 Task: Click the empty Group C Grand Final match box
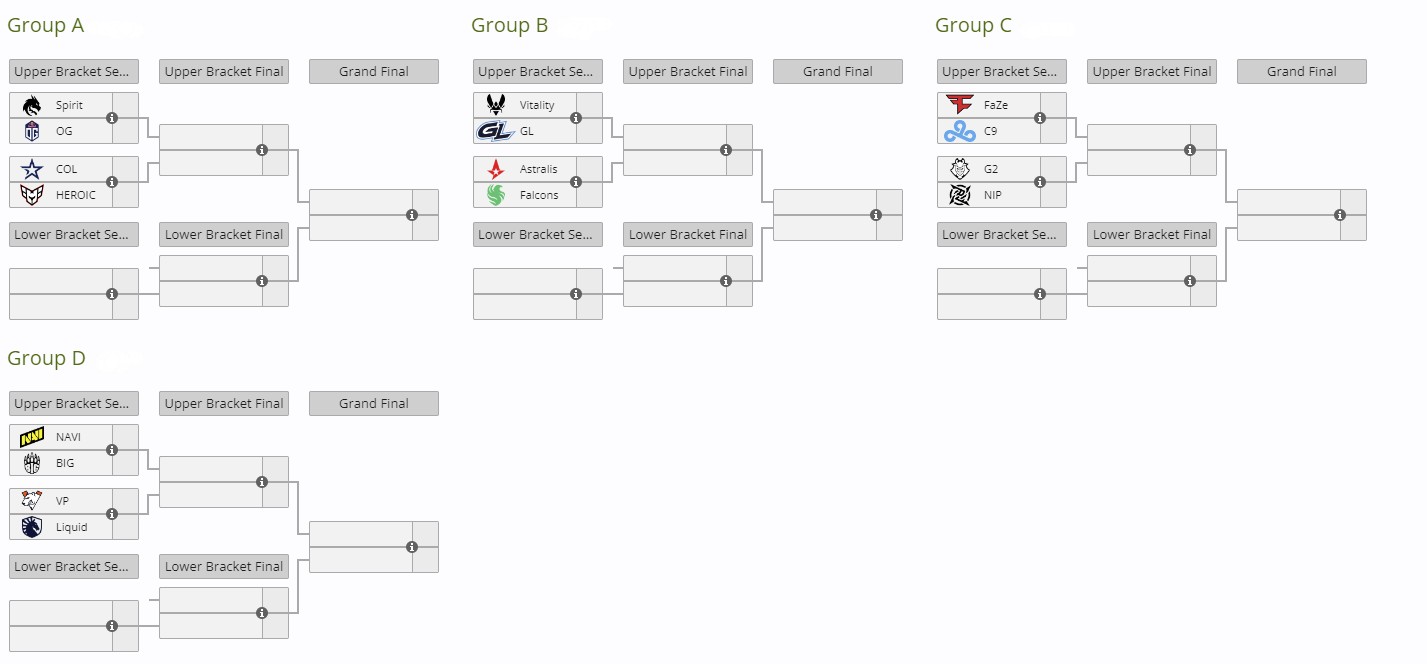tap(1285, 215)
